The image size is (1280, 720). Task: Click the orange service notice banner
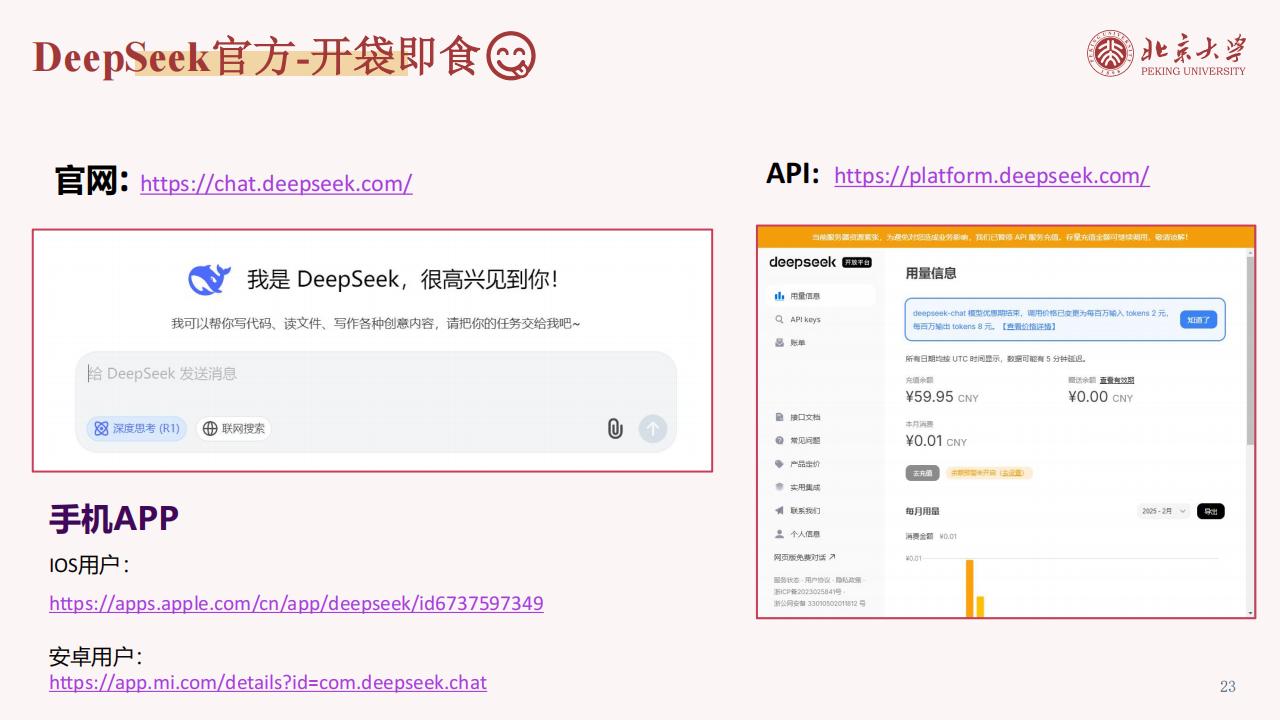pyautogui.click(x=1005, y=237)
